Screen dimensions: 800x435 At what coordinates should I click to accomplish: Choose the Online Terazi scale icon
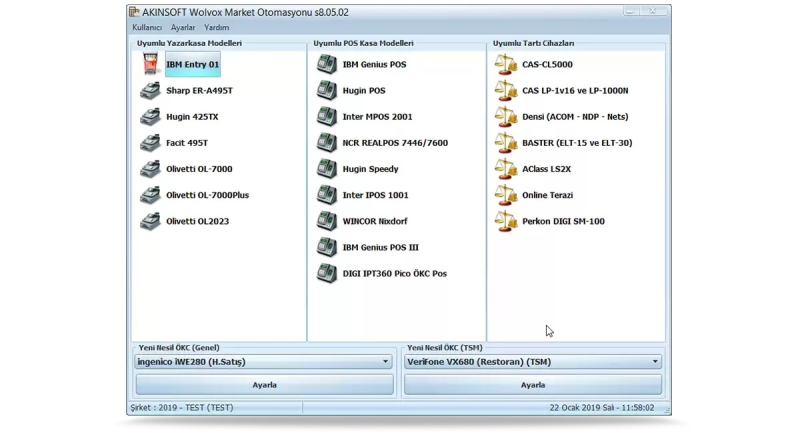(x=506, y=195)
